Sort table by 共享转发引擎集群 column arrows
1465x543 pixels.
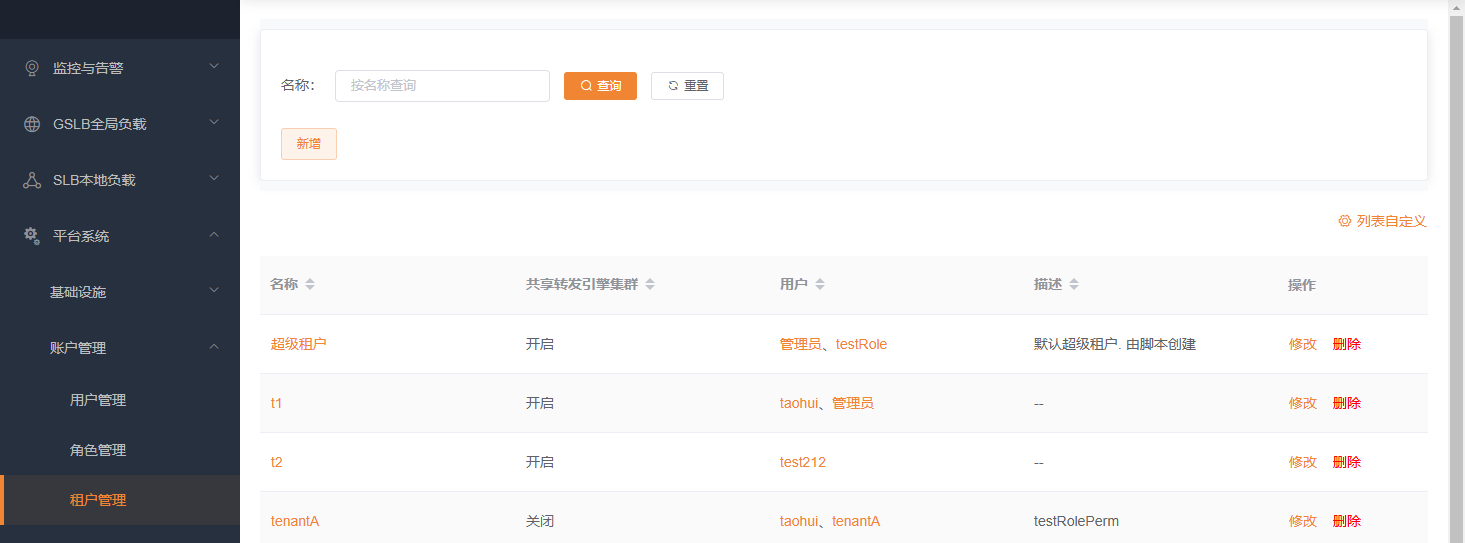(650, 285)
